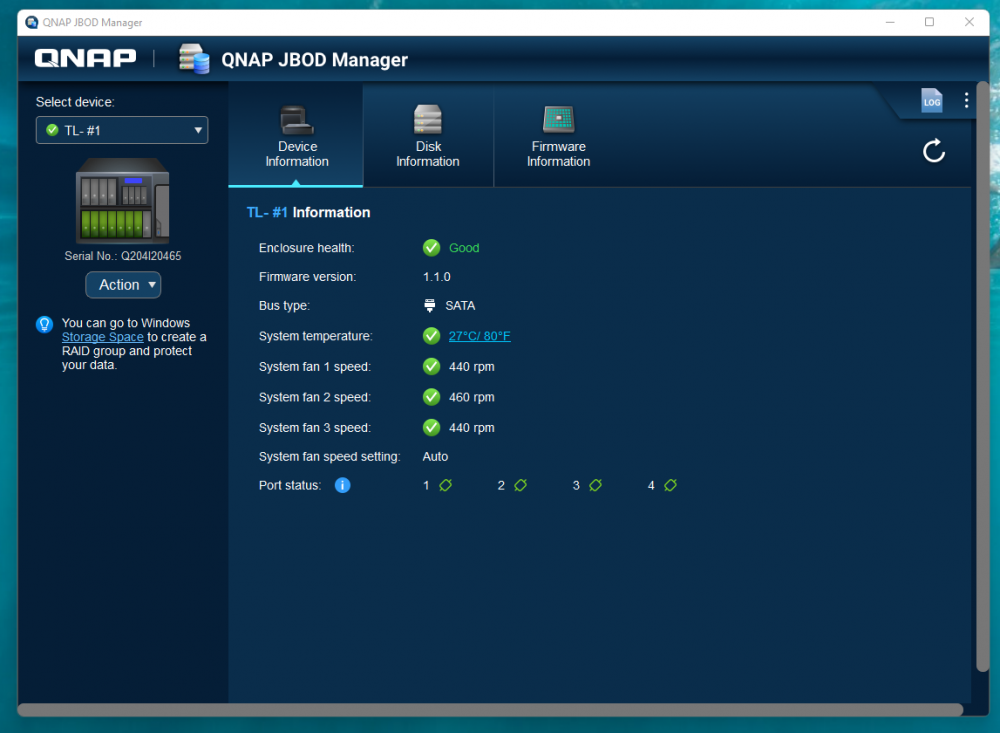Click the TL-#1 enclosure device image
The height and width of the screenshot is (733, 1000).
point(122,201)
